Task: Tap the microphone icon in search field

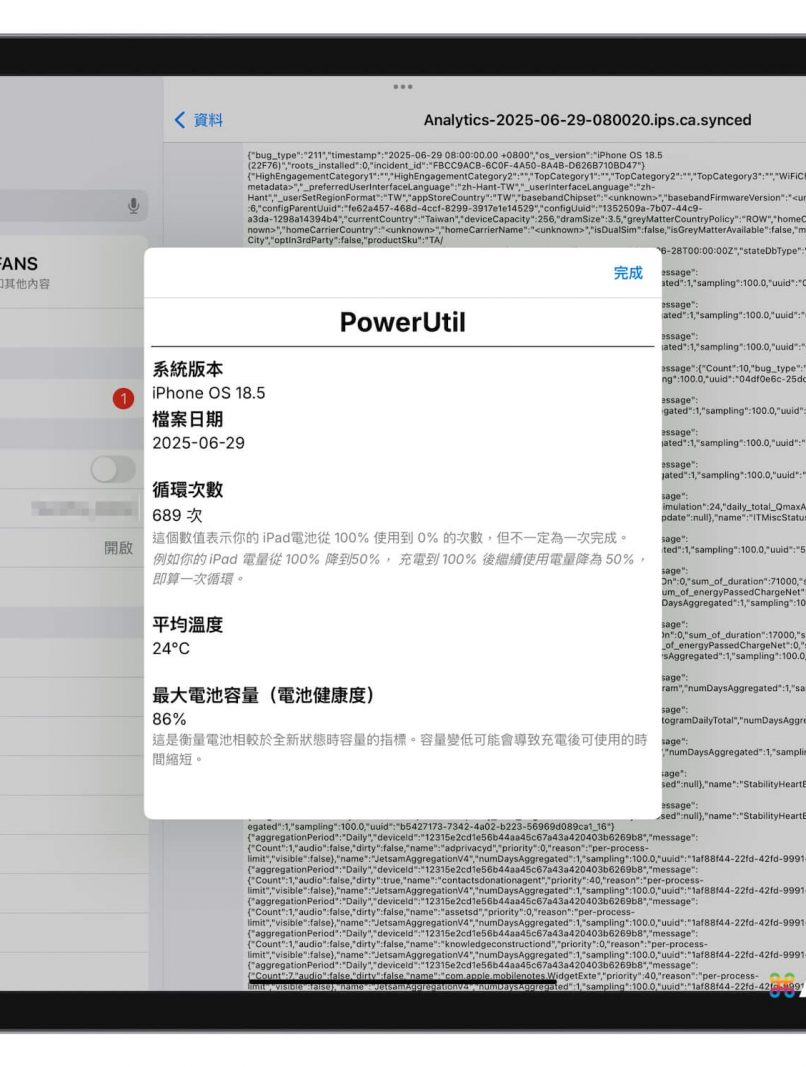Action: (x=132, y=206)
